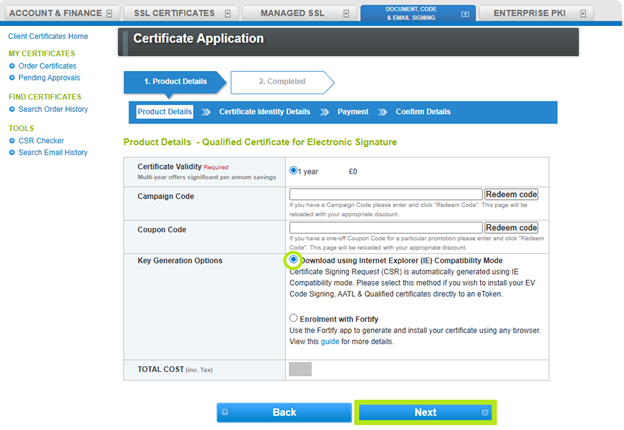Select the Enrolment with Fortify option

[293, 318]
